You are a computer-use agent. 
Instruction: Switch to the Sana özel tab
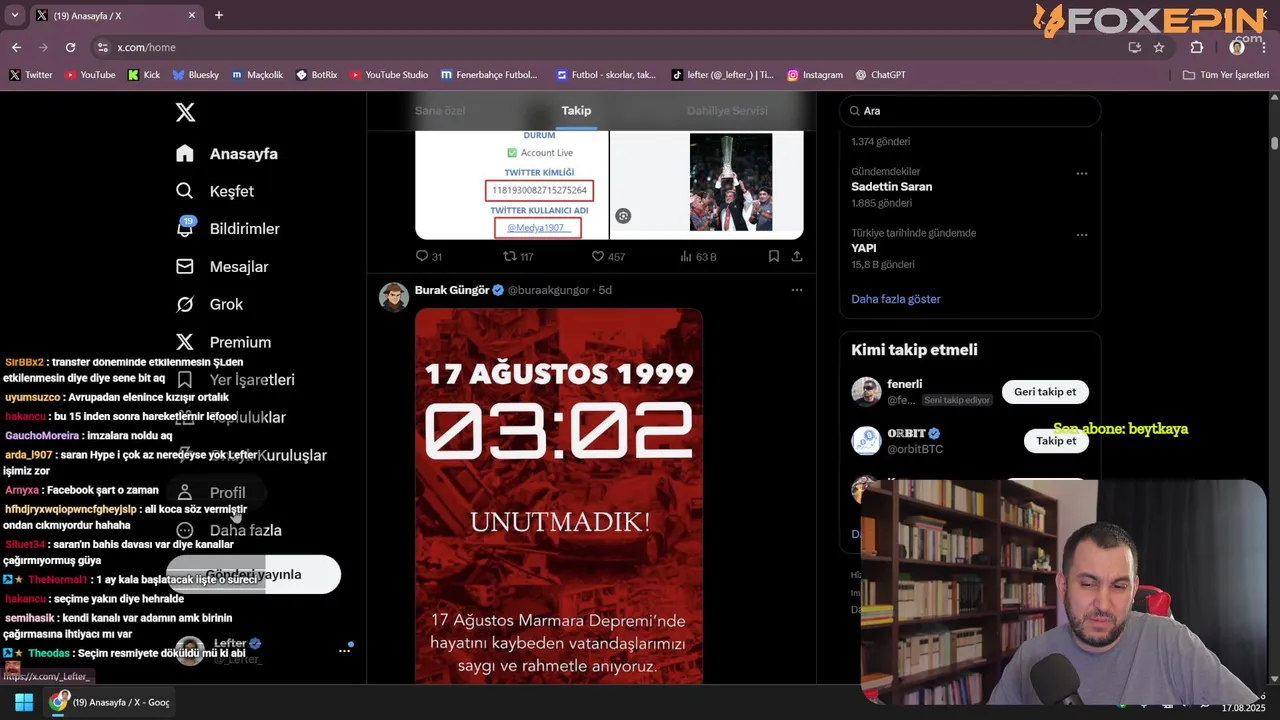point(441,111)
